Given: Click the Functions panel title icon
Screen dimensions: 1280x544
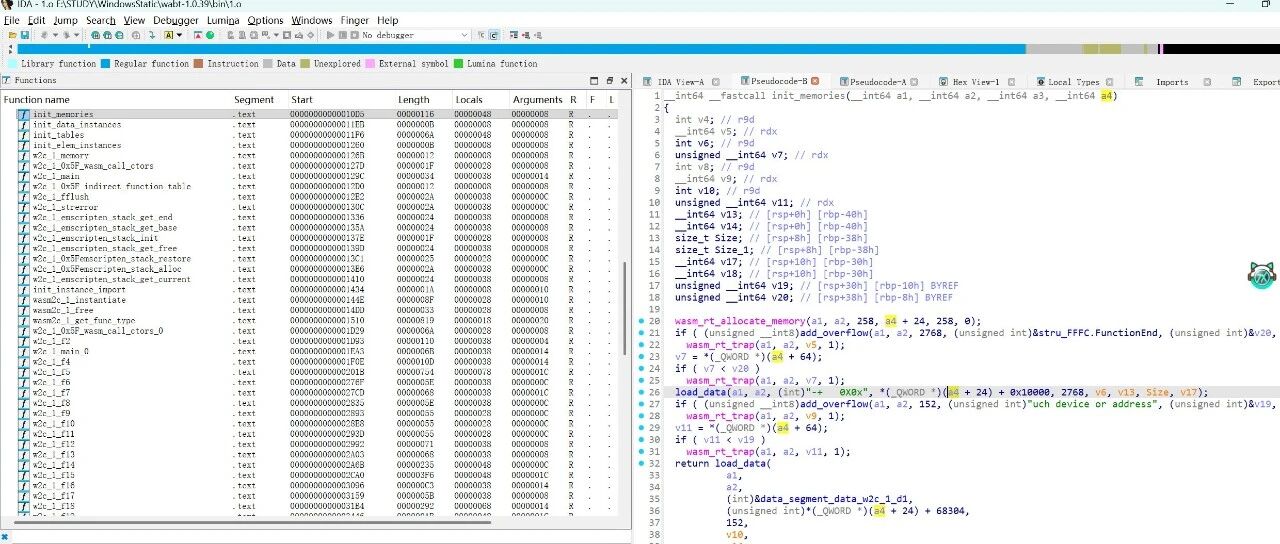Looking at the screenshot, I should [x=8, y=80].
